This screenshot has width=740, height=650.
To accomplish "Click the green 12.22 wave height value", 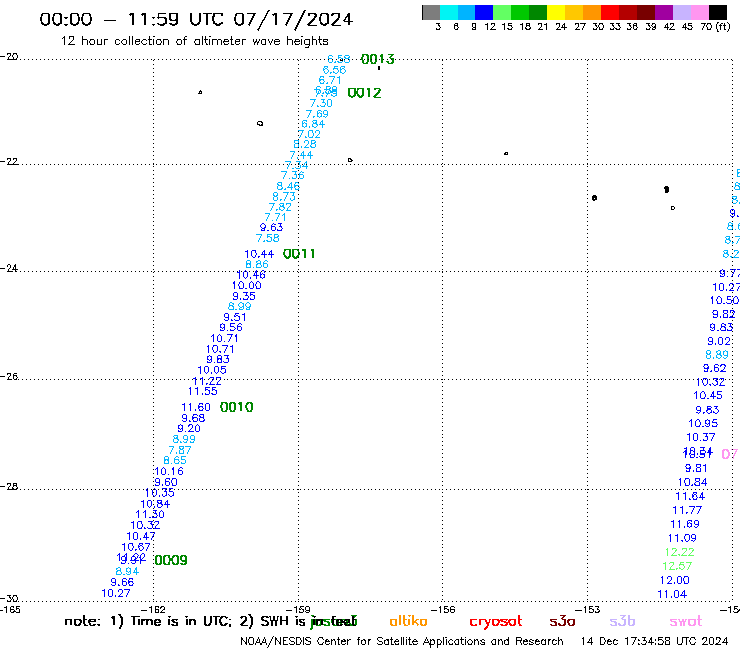I will (680, 552).
